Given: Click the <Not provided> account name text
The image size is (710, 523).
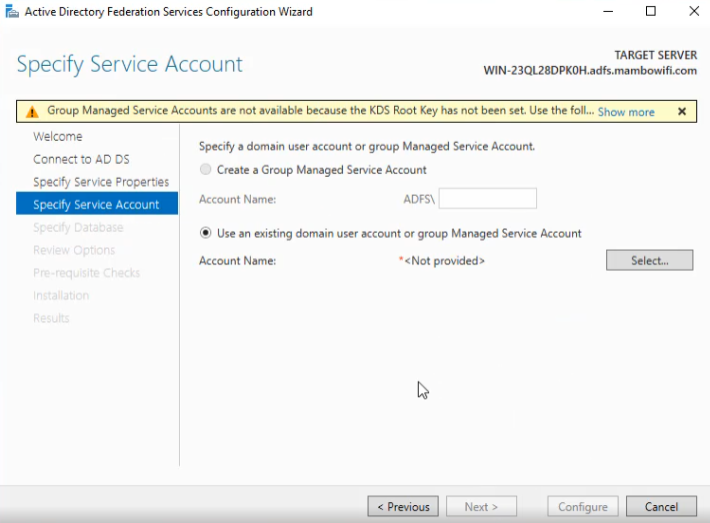Looking at the screenshot, I should [444, 261].
